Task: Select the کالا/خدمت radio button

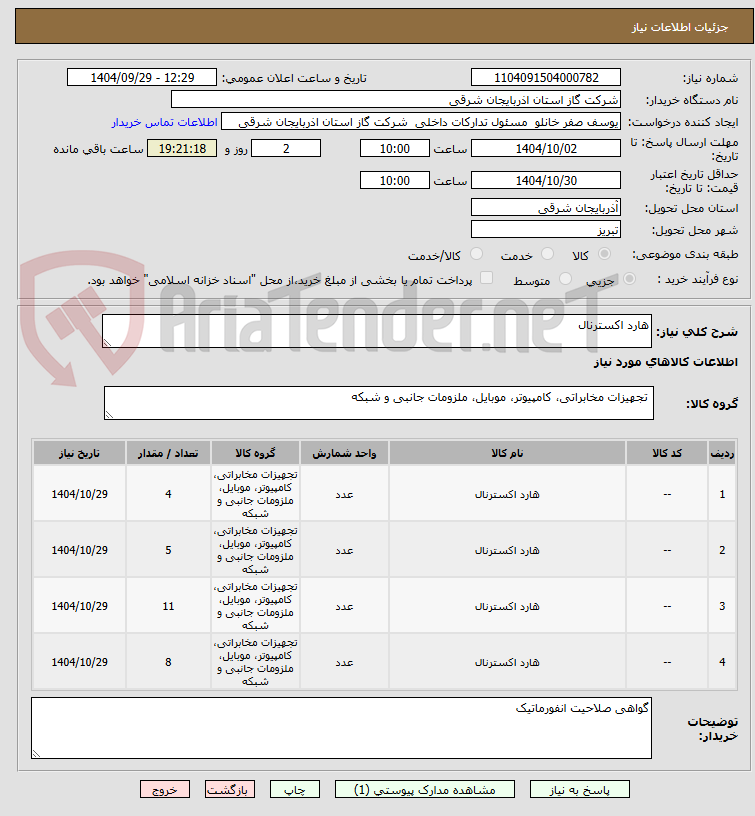Action: pyautogui.click(x=476, y=254)
